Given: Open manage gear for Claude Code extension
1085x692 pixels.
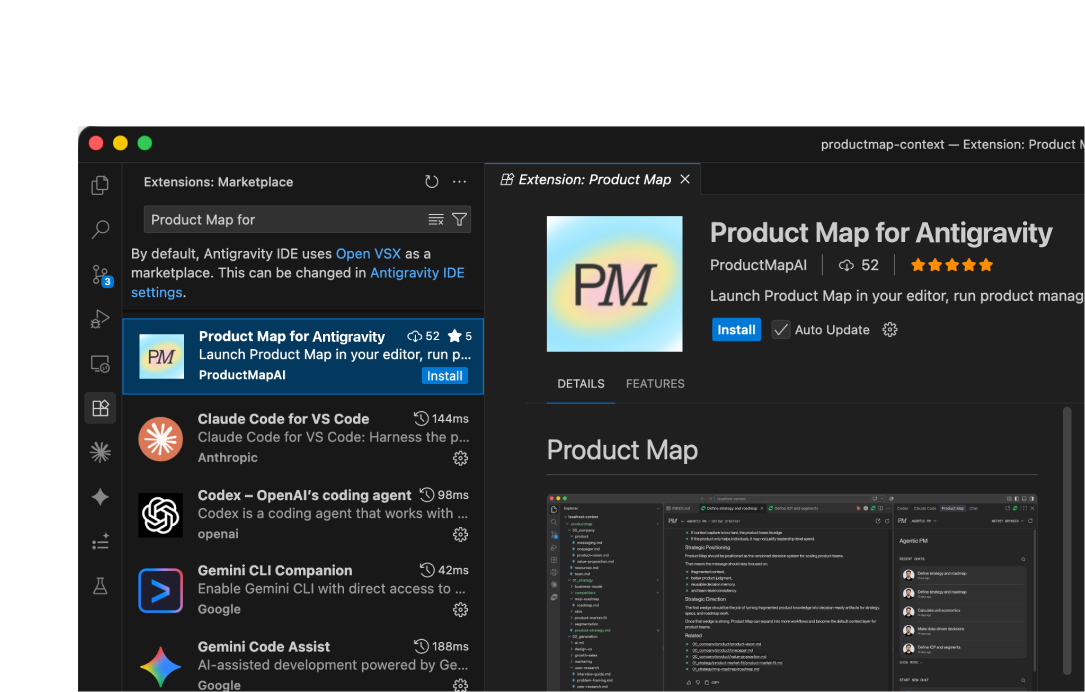Looking at the screenshot, I should [x=460, y=458].
